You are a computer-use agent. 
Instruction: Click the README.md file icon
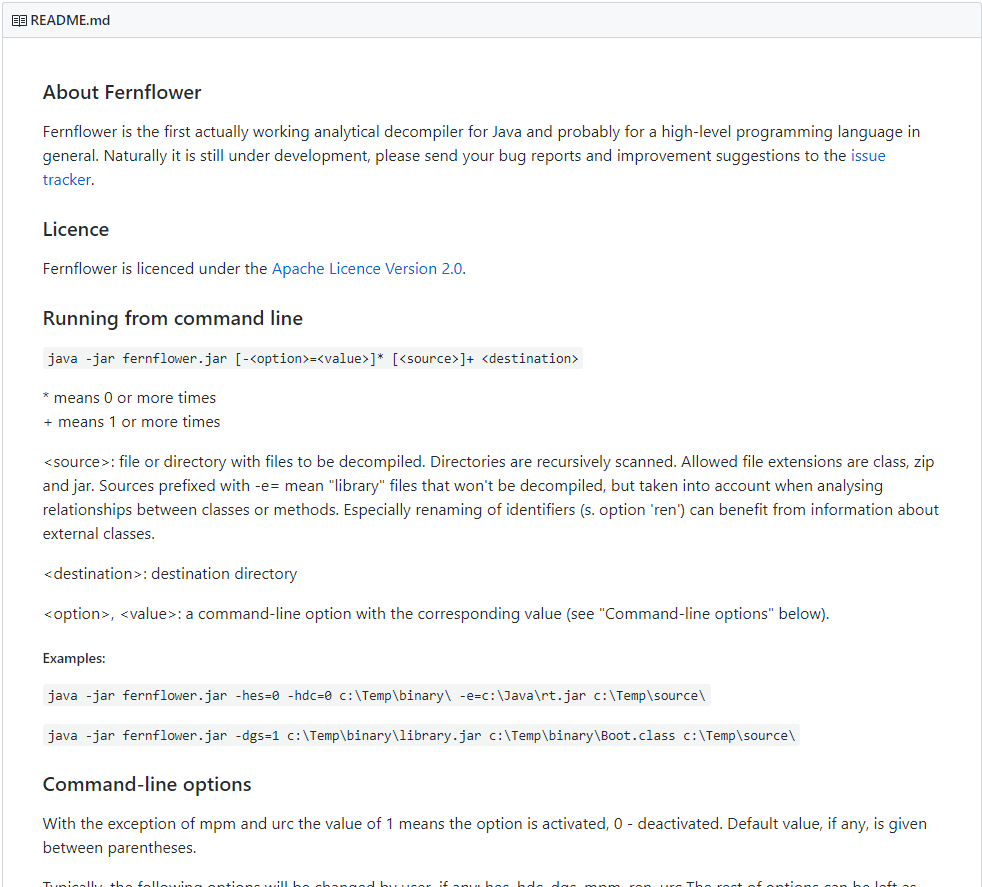(18, 20)
